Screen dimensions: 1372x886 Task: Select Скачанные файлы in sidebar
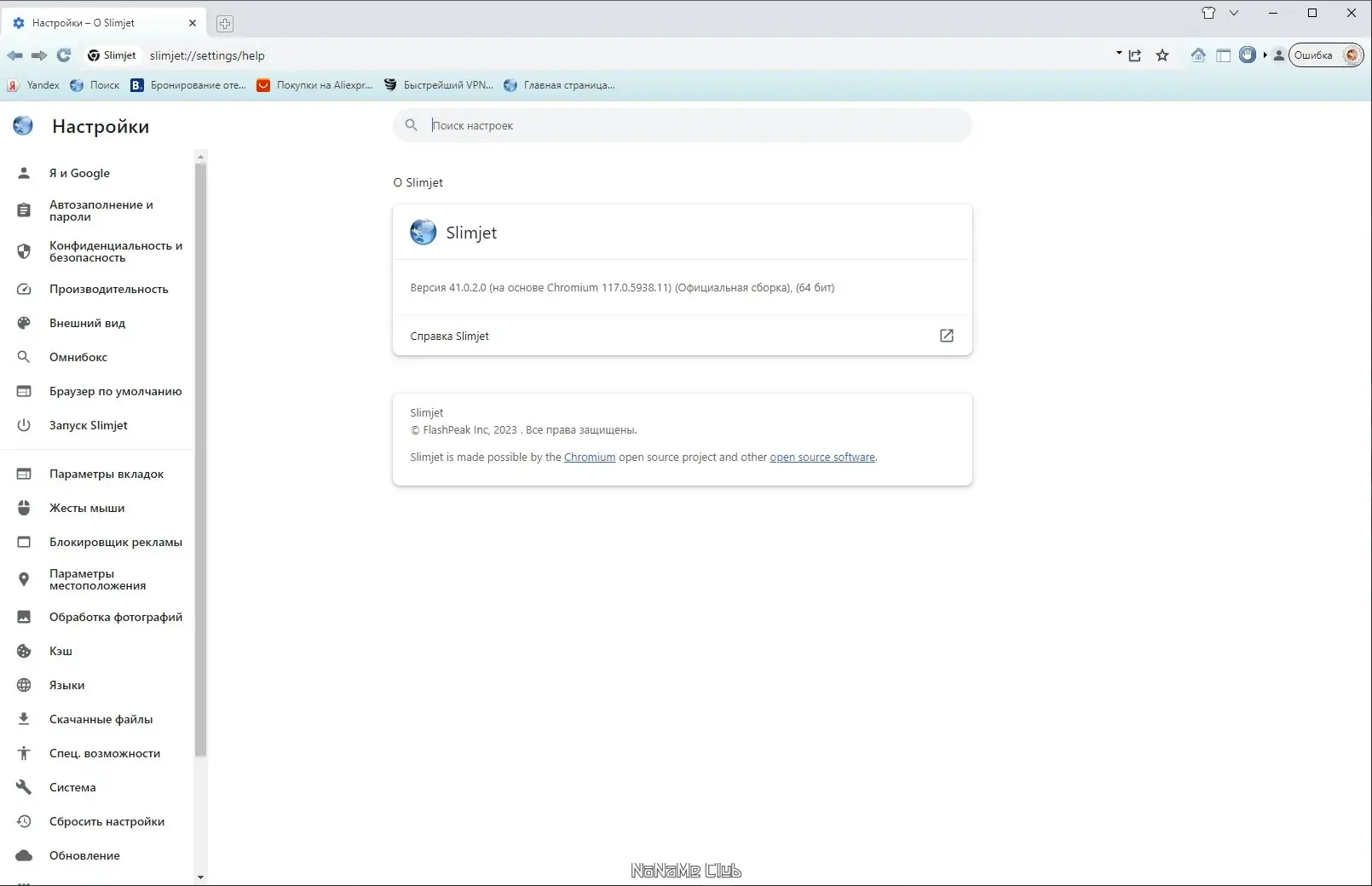97,719
